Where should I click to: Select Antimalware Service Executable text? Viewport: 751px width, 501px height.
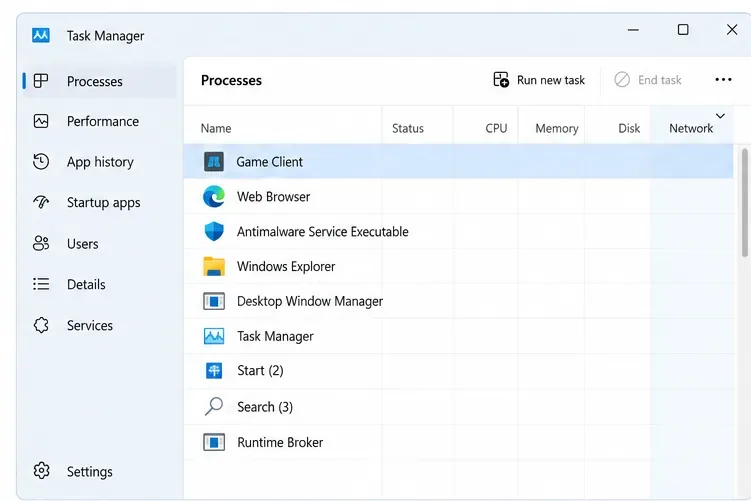(322, 232)
